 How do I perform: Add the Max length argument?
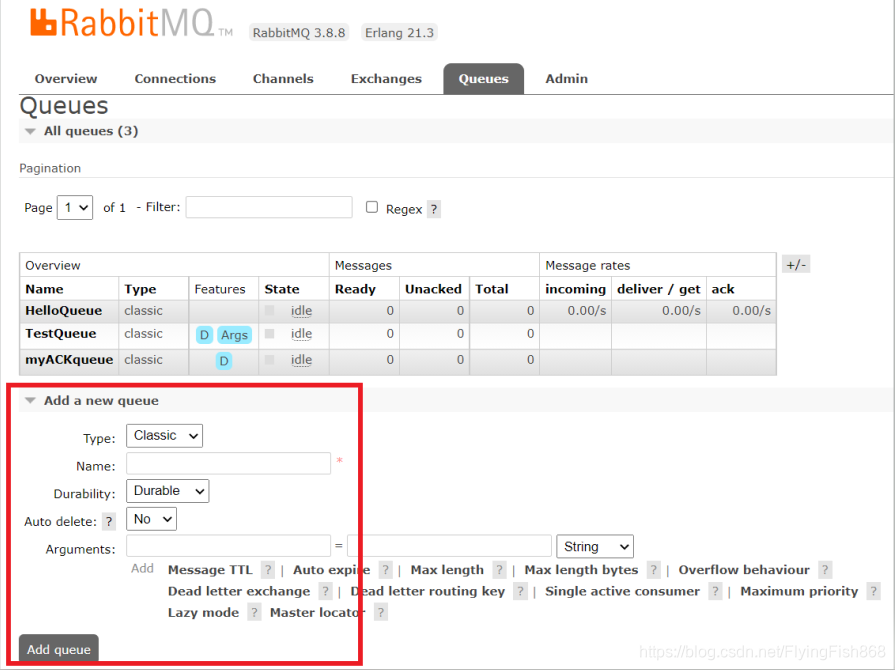447,570
